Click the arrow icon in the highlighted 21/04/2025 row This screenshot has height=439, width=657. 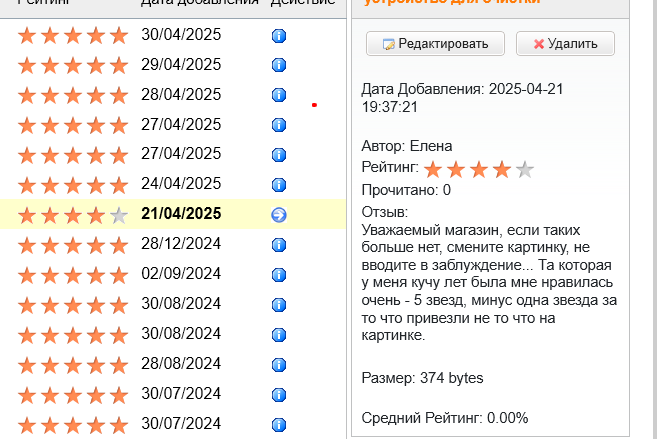pyautogui.click(x=279, y=215)
